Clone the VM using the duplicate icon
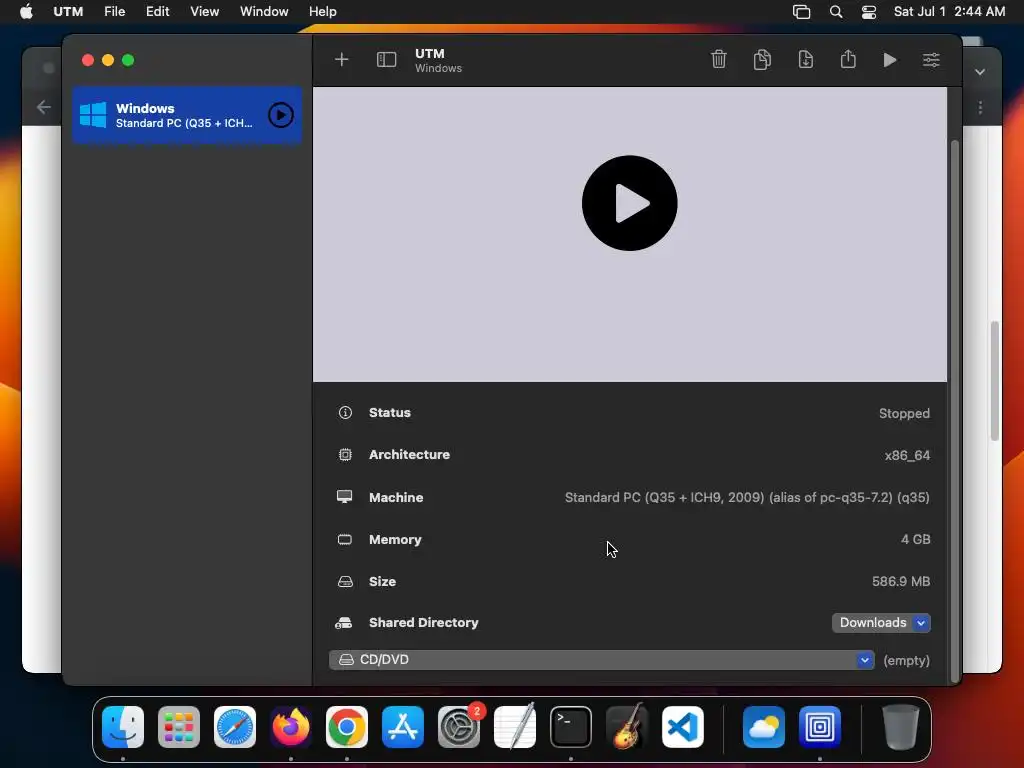This screenshot has width=1024, height=768. pyautogui.click(x=762, y=59)
